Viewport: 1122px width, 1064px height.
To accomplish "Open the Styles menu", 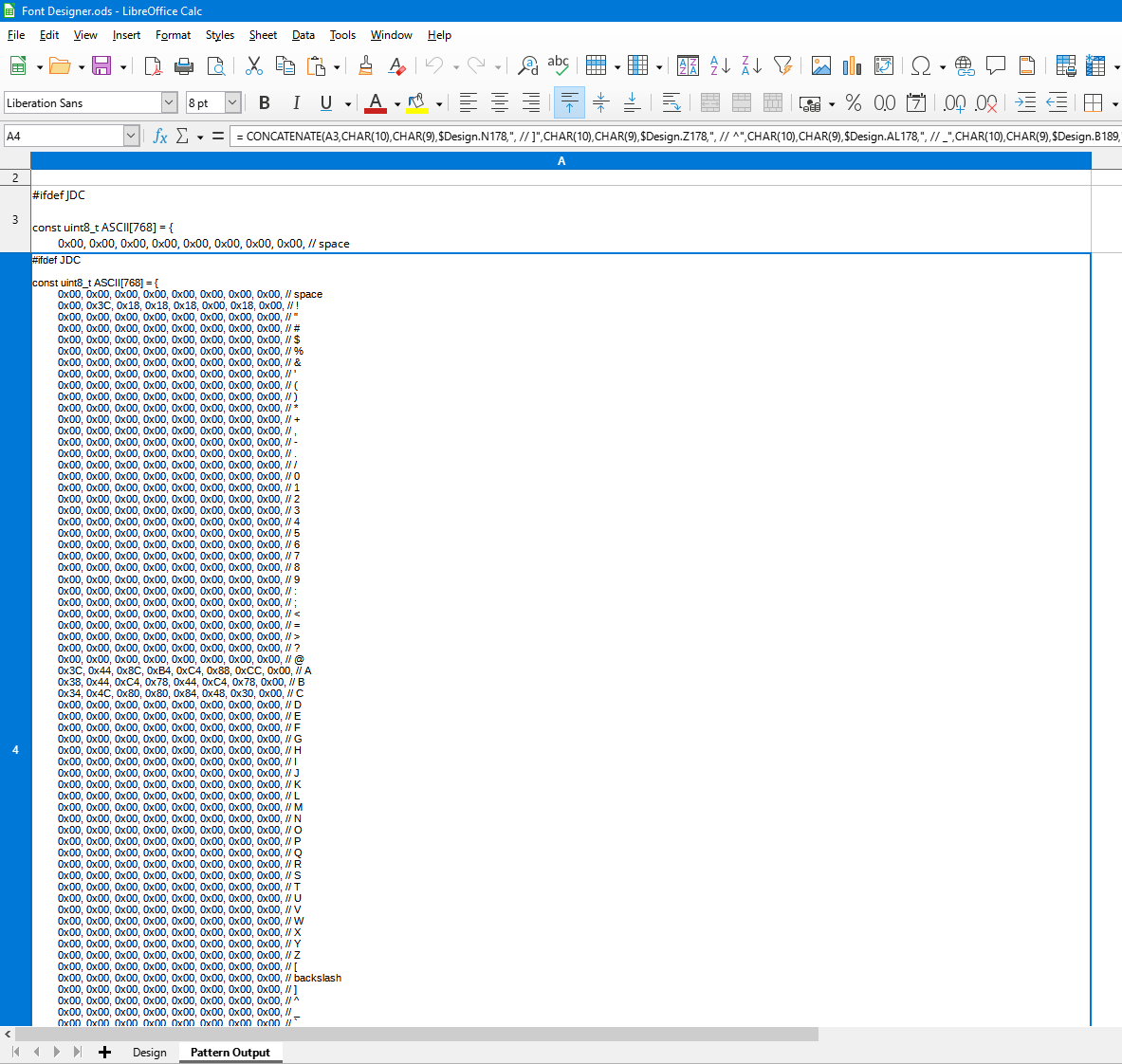I will (220, 35).
